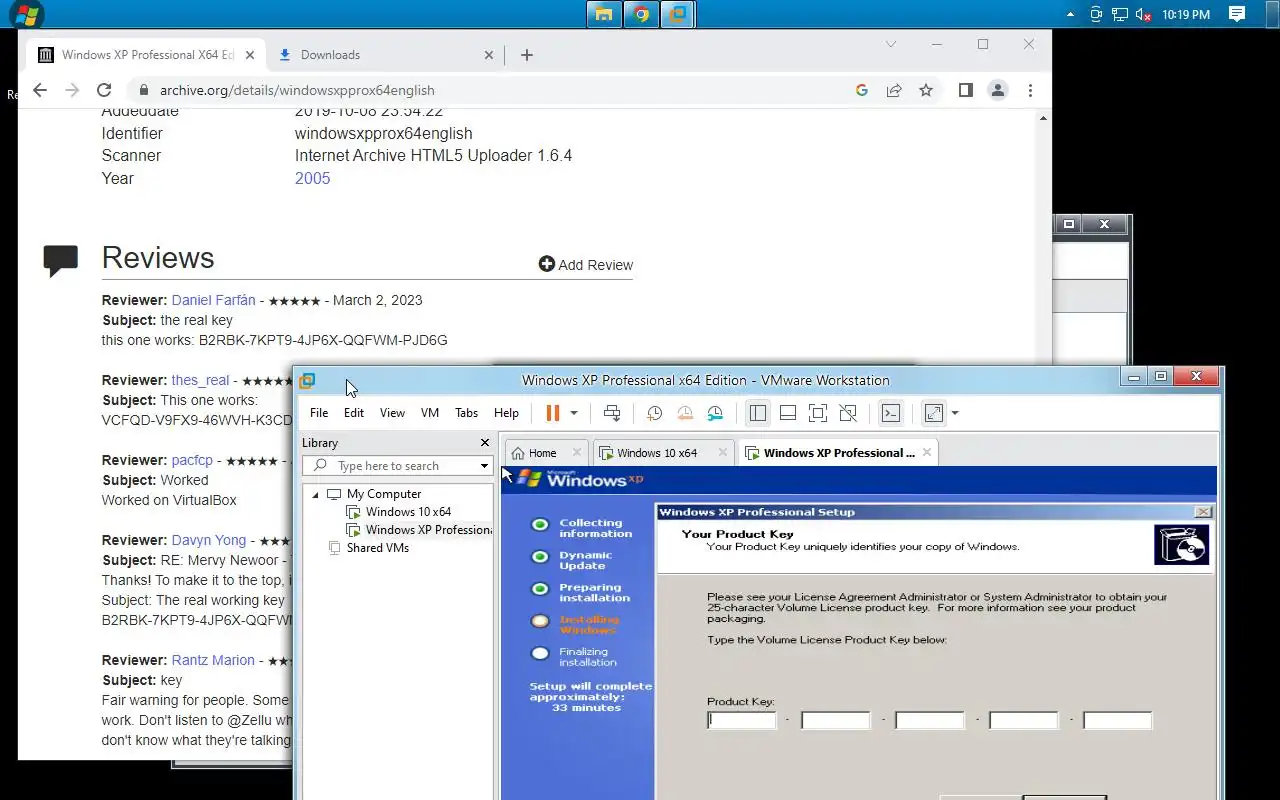Open VMware Edit menu
The height and width of the screenshot is (800, 1280).
coord(354,413)
